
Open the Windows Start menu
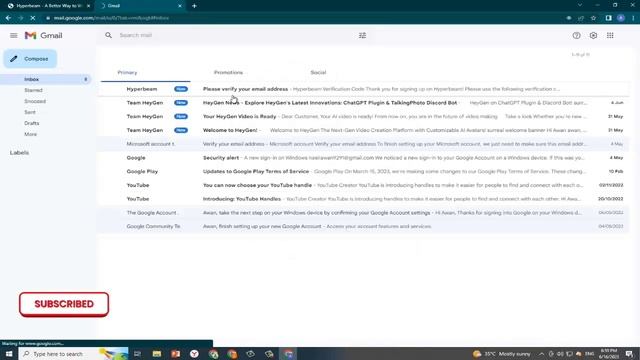point(9,354)
